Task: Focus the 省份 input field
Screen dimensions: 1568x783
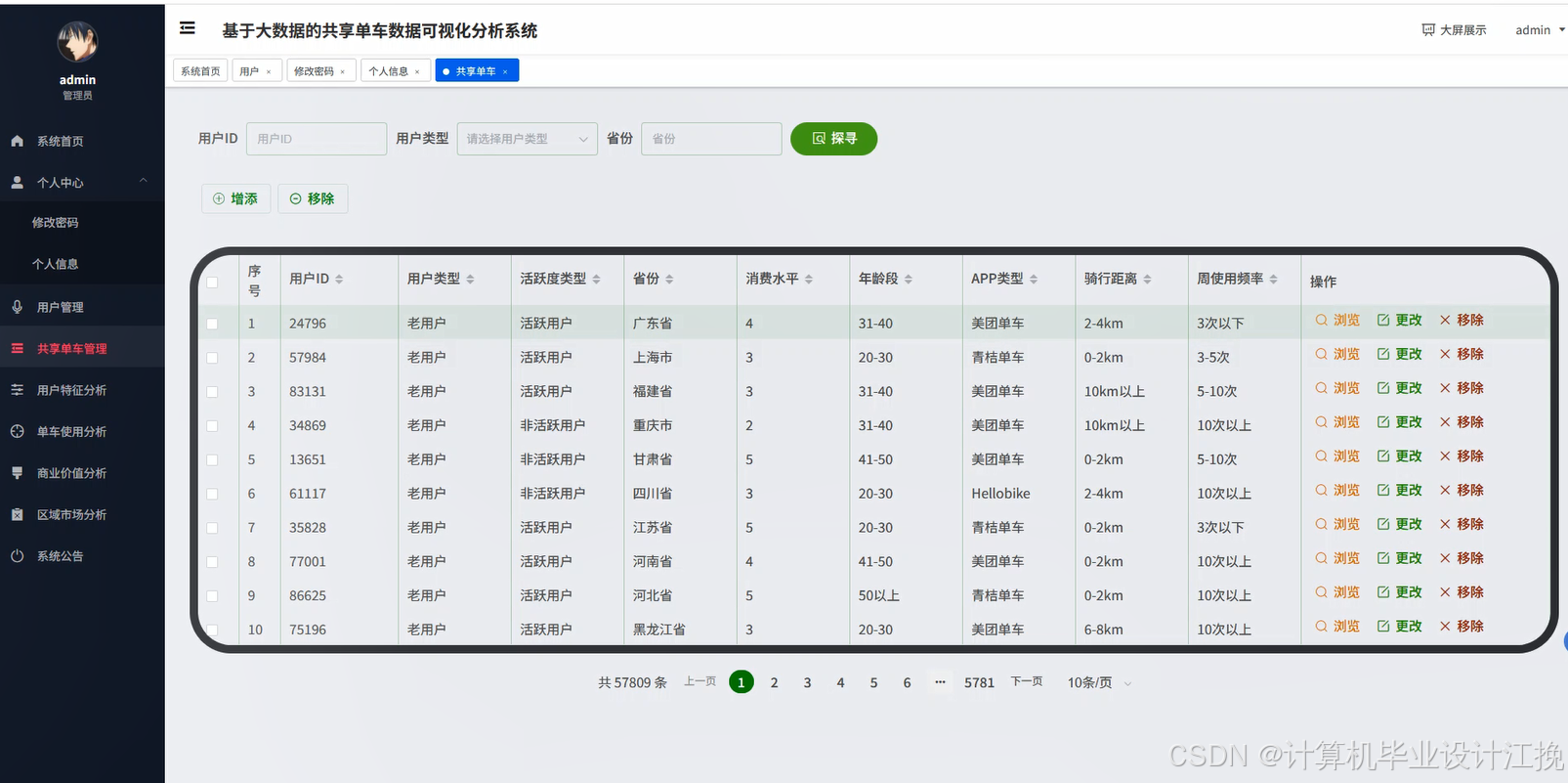Action: click(711, 139)
